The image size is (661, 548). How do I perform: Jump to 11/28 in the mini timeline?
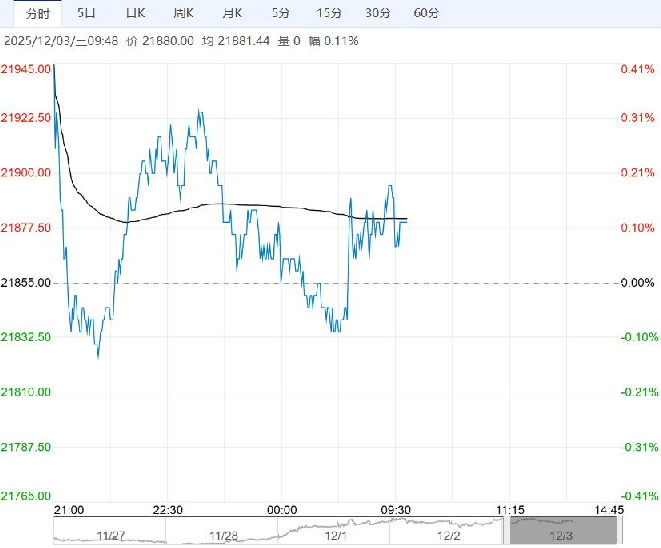click(x=226, y=537)
